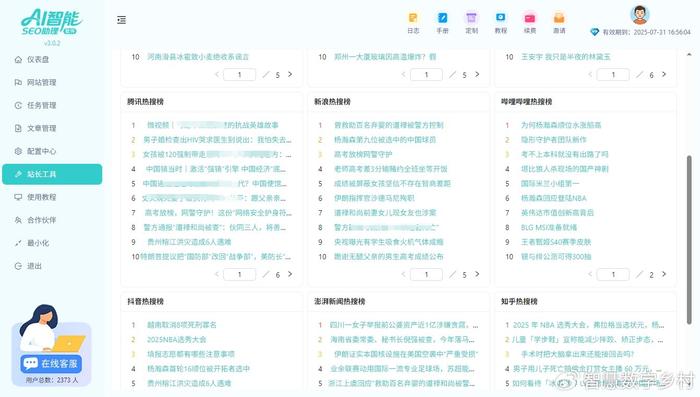Image resolution: width=700 pixels, height=397 pixels.
Task: Go to next page of 新浪热搜榜
Action: click(477, 274)
